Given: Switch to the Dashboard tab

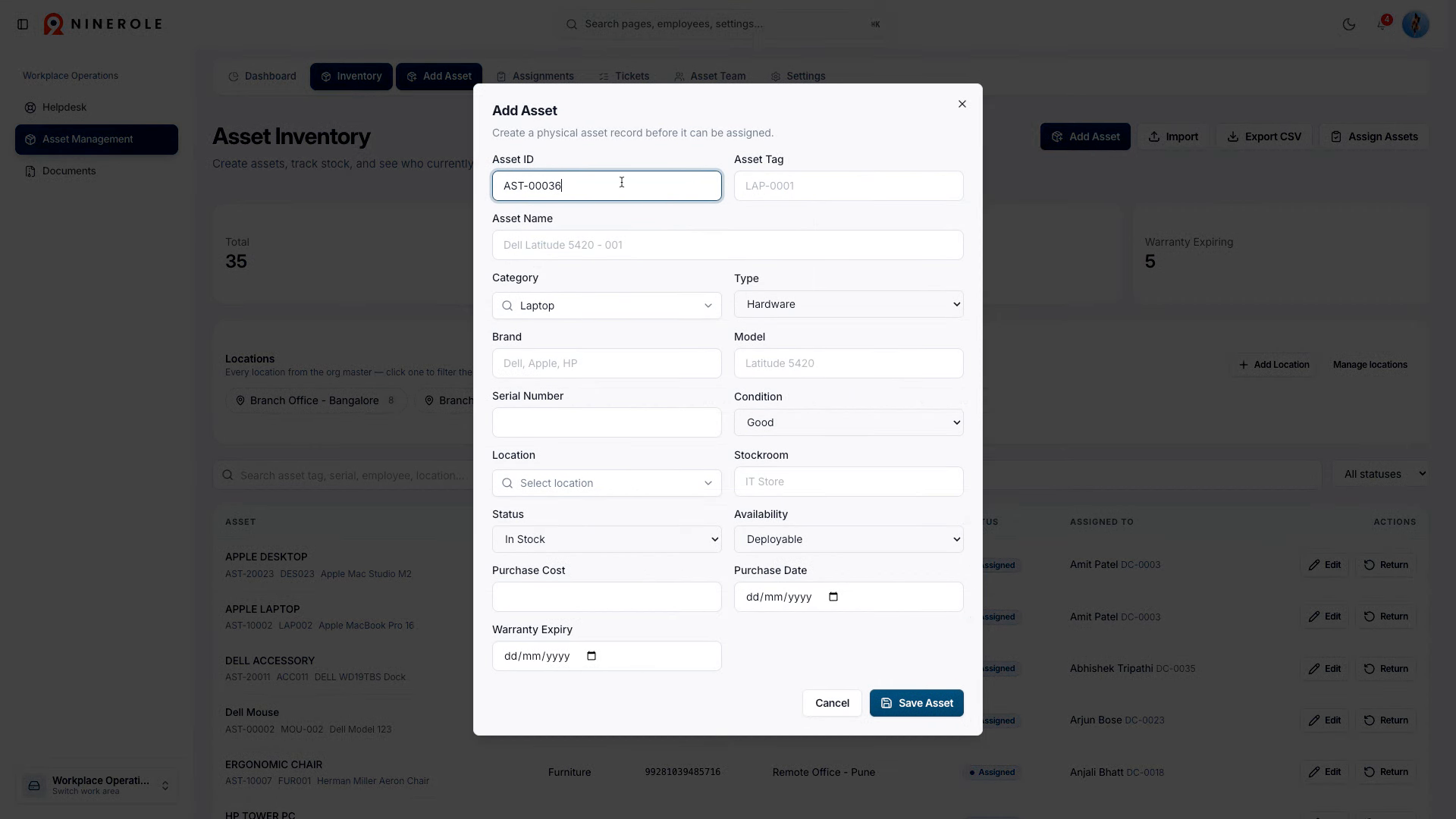Looking at the screenshot, I should point(262,77).
